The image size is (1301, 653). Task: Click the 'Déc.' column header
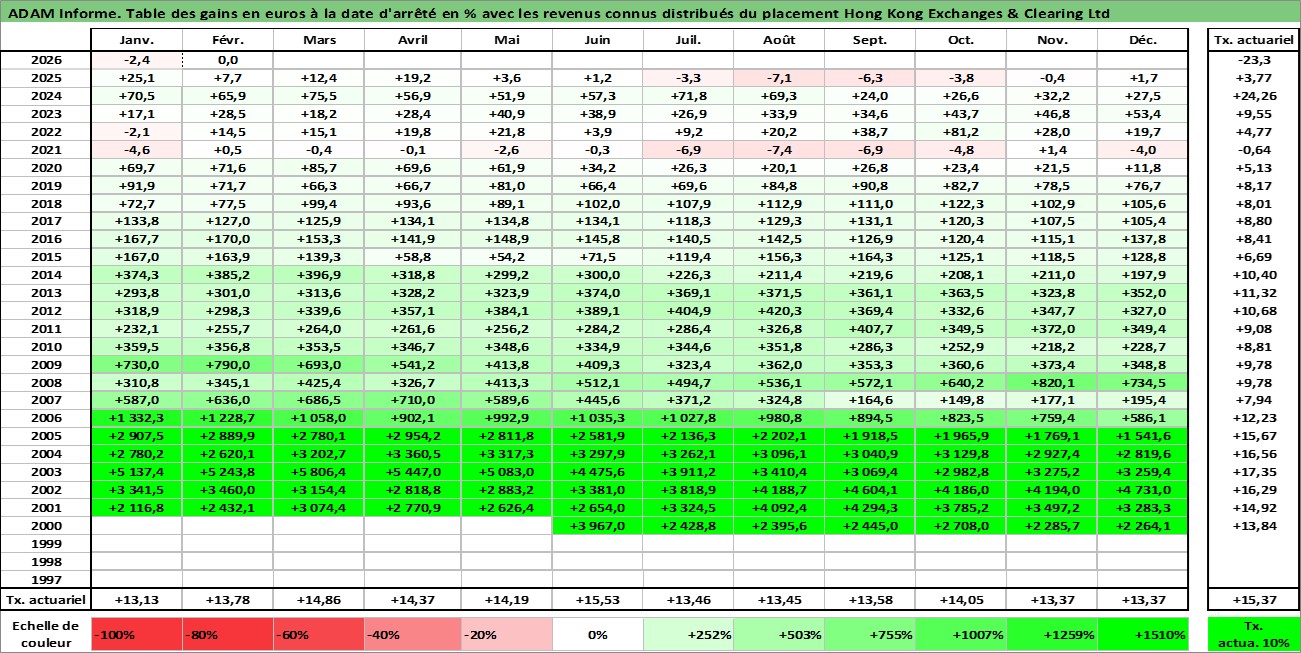[1143, 40]
